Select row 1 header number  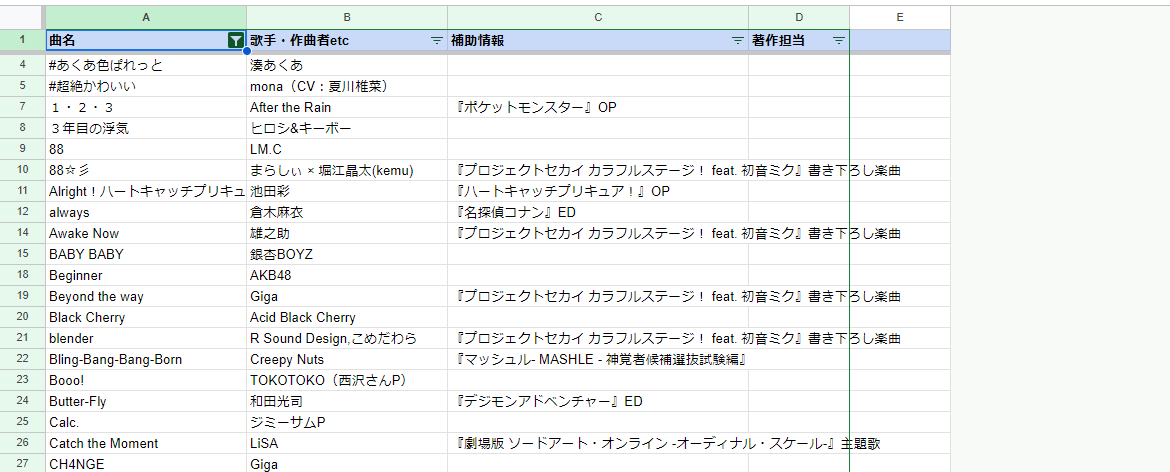coord(22,40)
